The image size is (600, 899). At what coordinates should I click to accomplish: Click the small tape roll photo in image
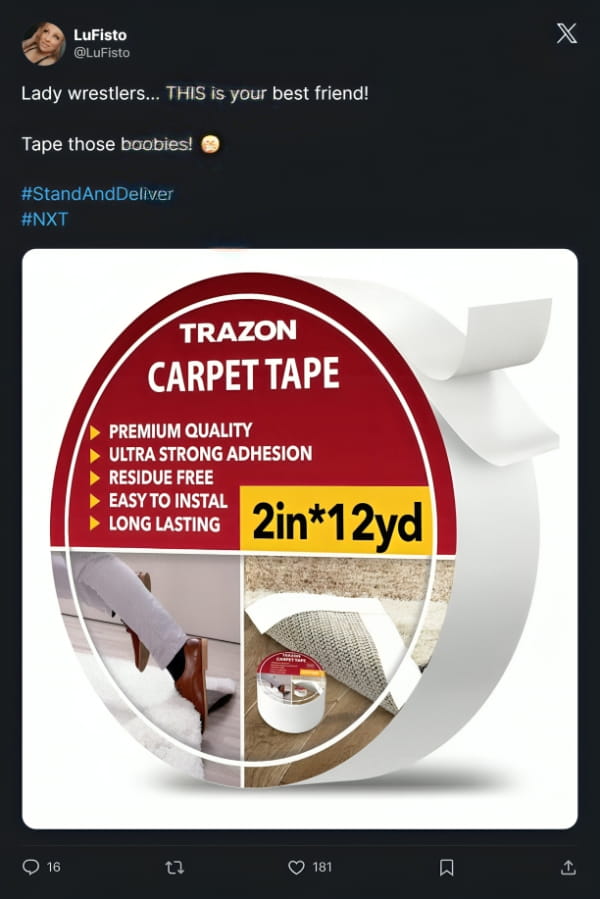tap(290, 692)
